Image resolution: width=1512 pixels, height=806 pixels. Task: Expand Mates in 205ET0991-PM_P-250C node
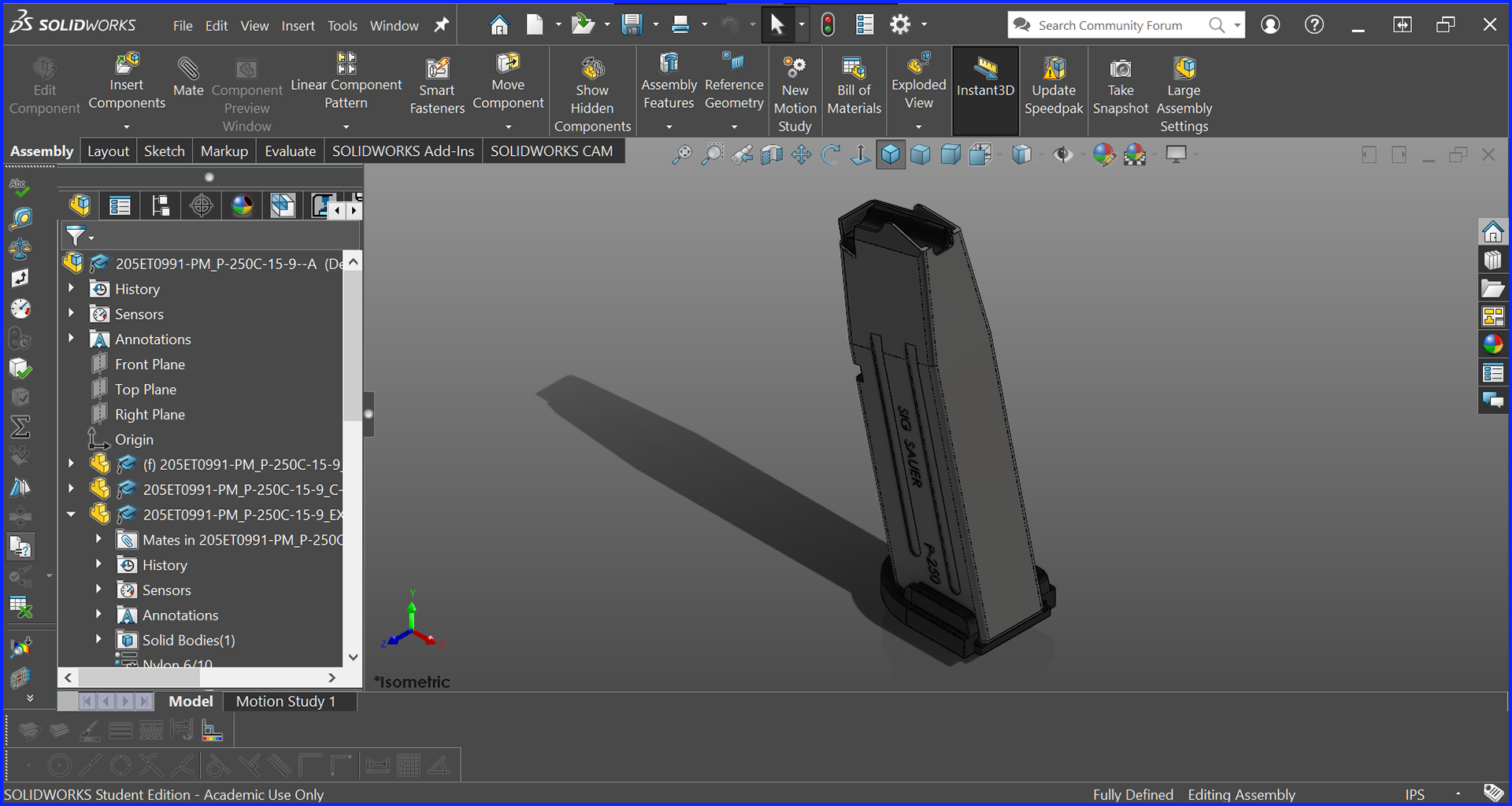coord(98,539)
